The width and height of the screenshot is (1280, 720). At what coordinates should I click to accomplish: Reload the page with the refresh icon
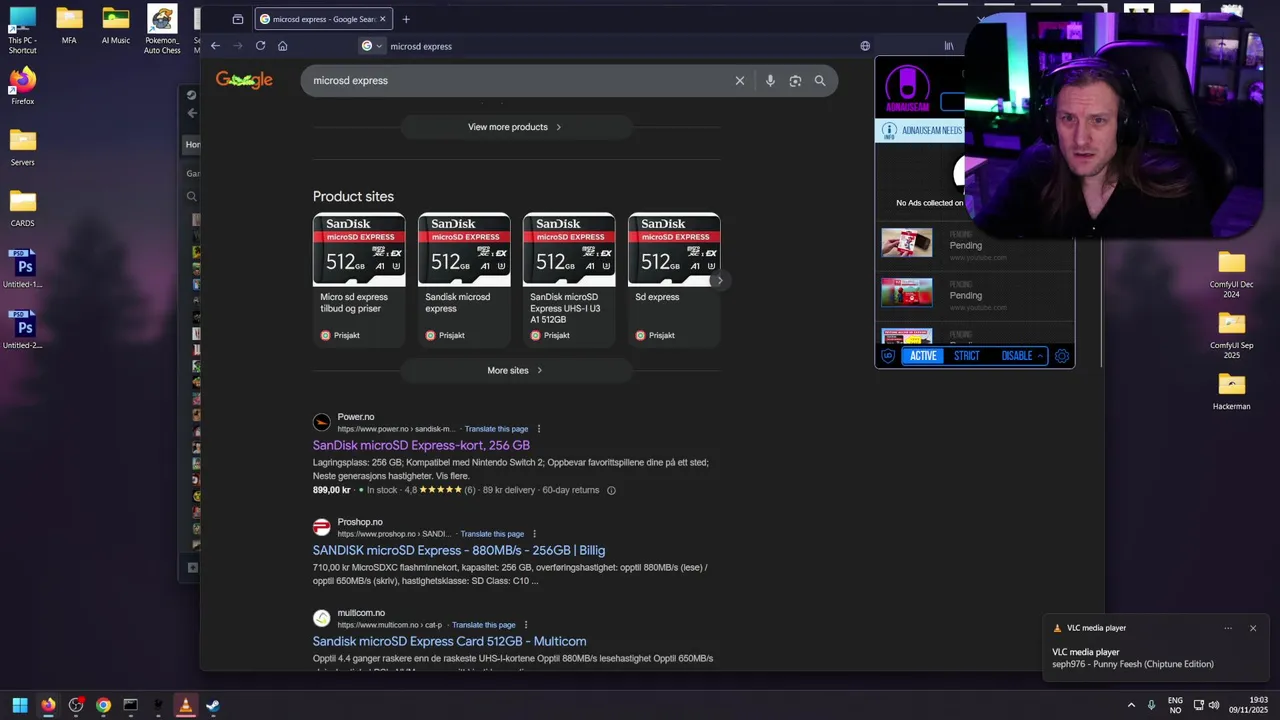(260, 46)
